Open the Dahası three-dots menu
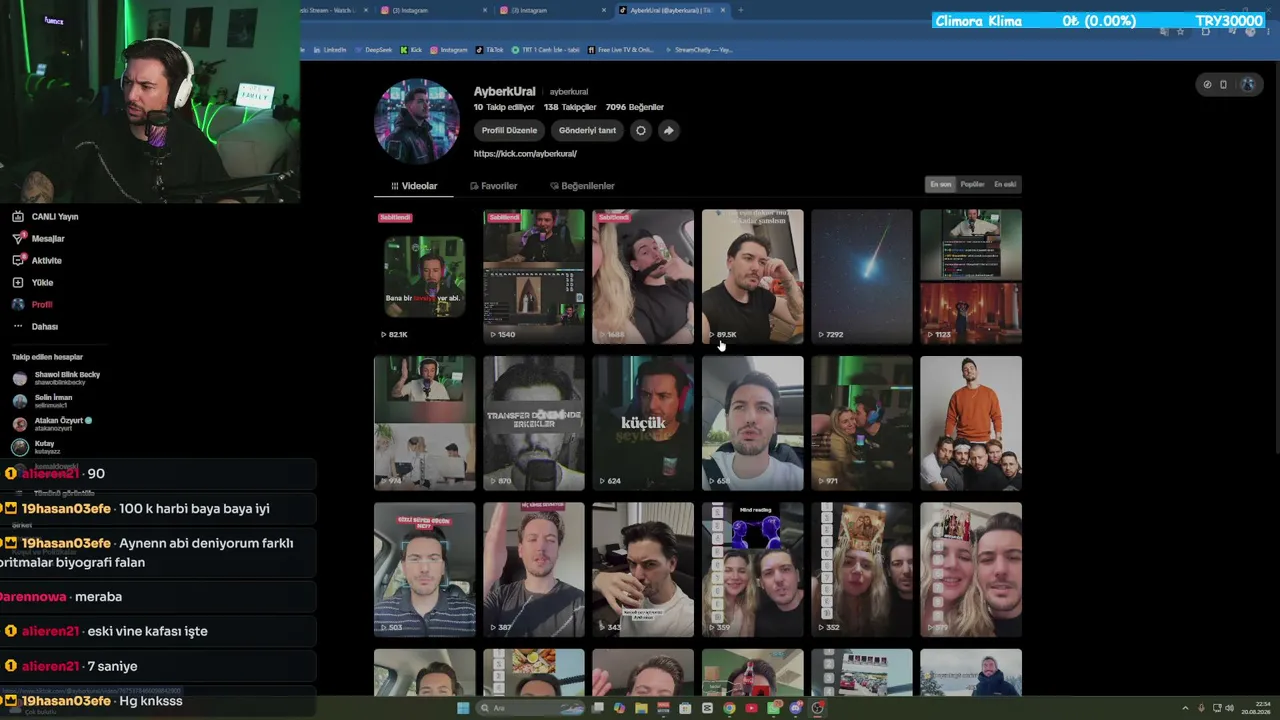The image size is (1280, 720). pos(18,326)
